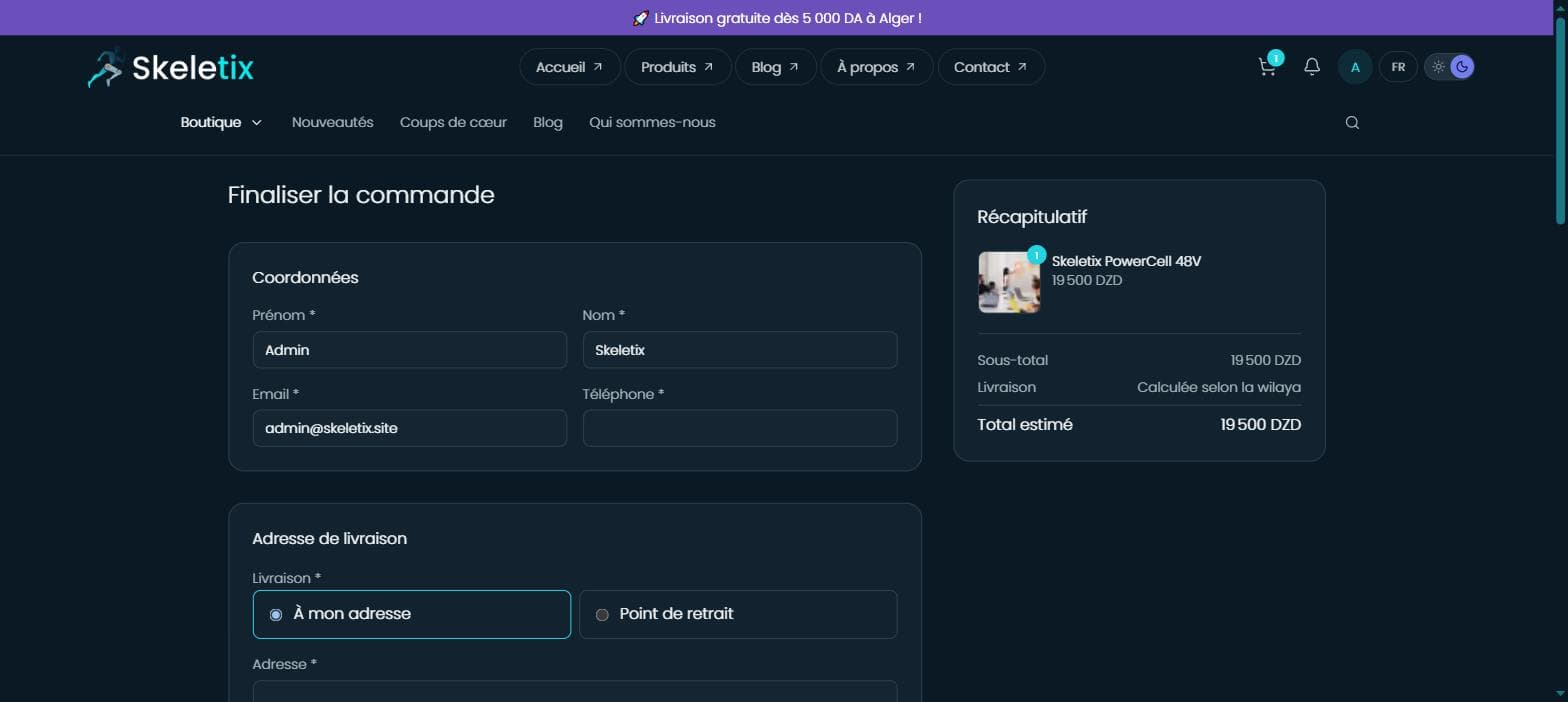Change language with FR button

(x=1398, y=67)
